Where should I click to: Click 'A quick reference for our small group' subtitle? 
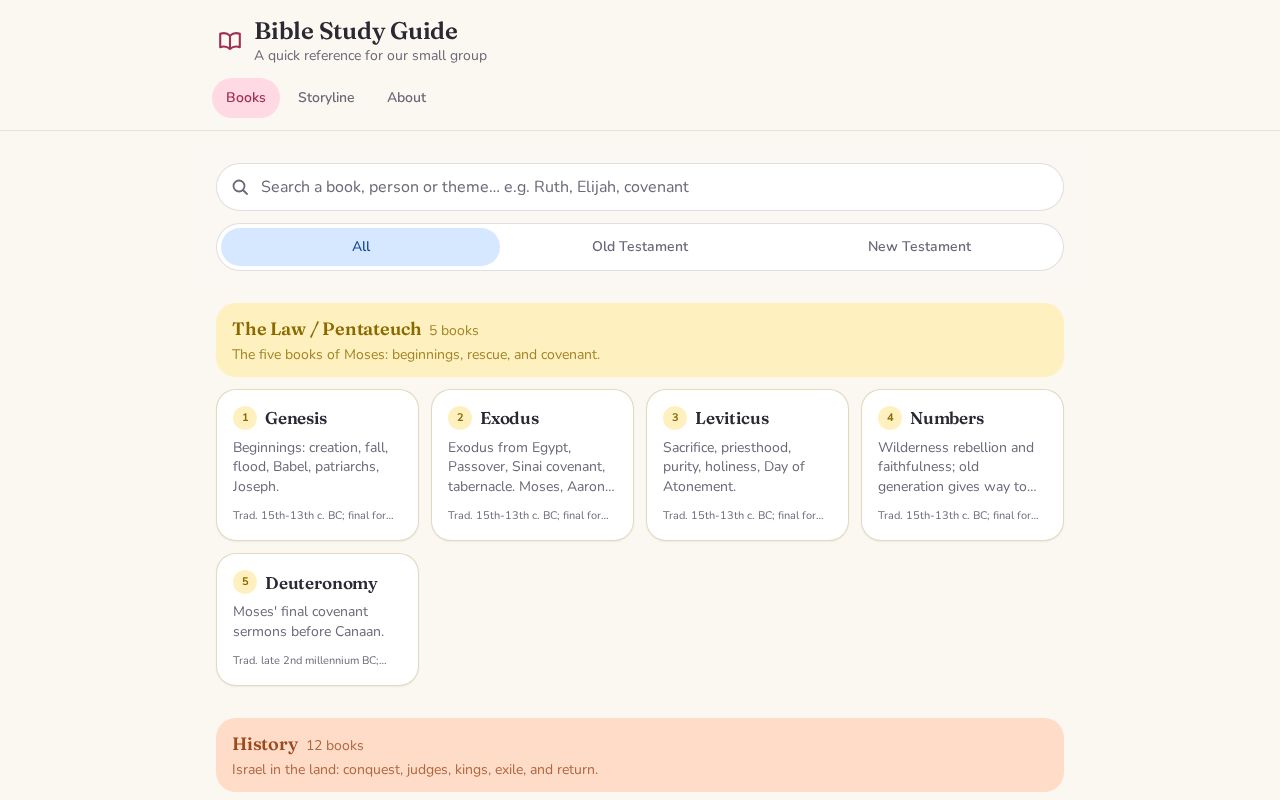tap(370, 56)
